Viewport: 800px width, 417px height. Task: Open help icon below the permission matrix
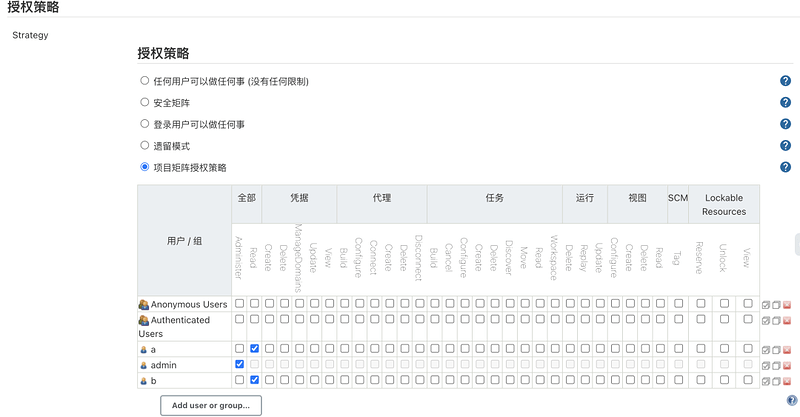(x=792, y=401)
